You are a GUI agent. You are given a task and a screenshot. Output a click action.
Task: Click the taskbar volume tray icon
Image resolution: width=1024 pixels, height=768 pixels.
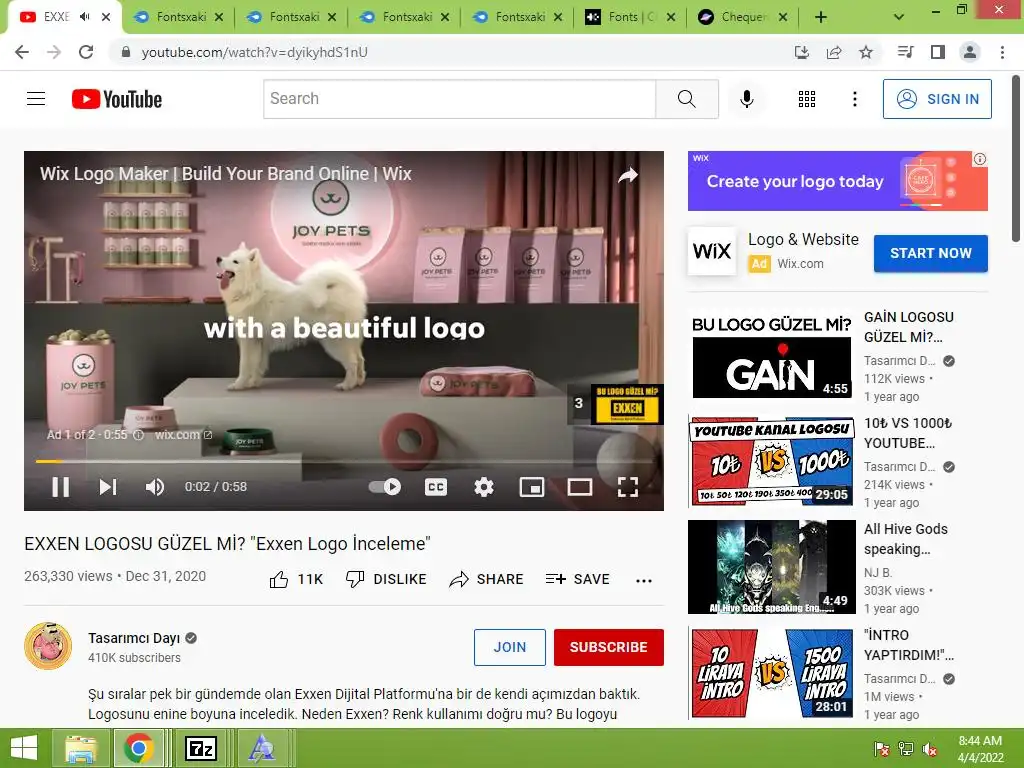(929, 749)
